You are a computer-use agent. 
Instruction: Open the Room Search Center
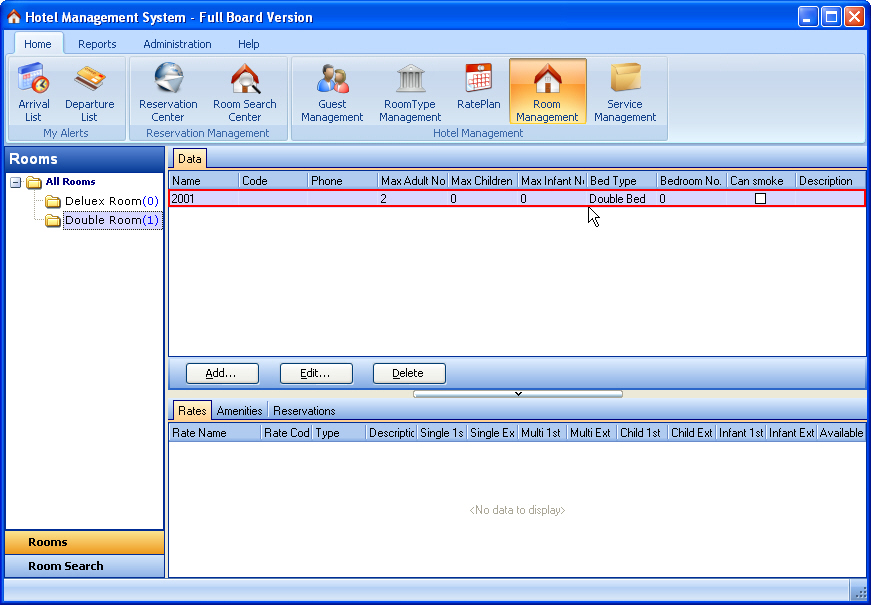point(245,90)
